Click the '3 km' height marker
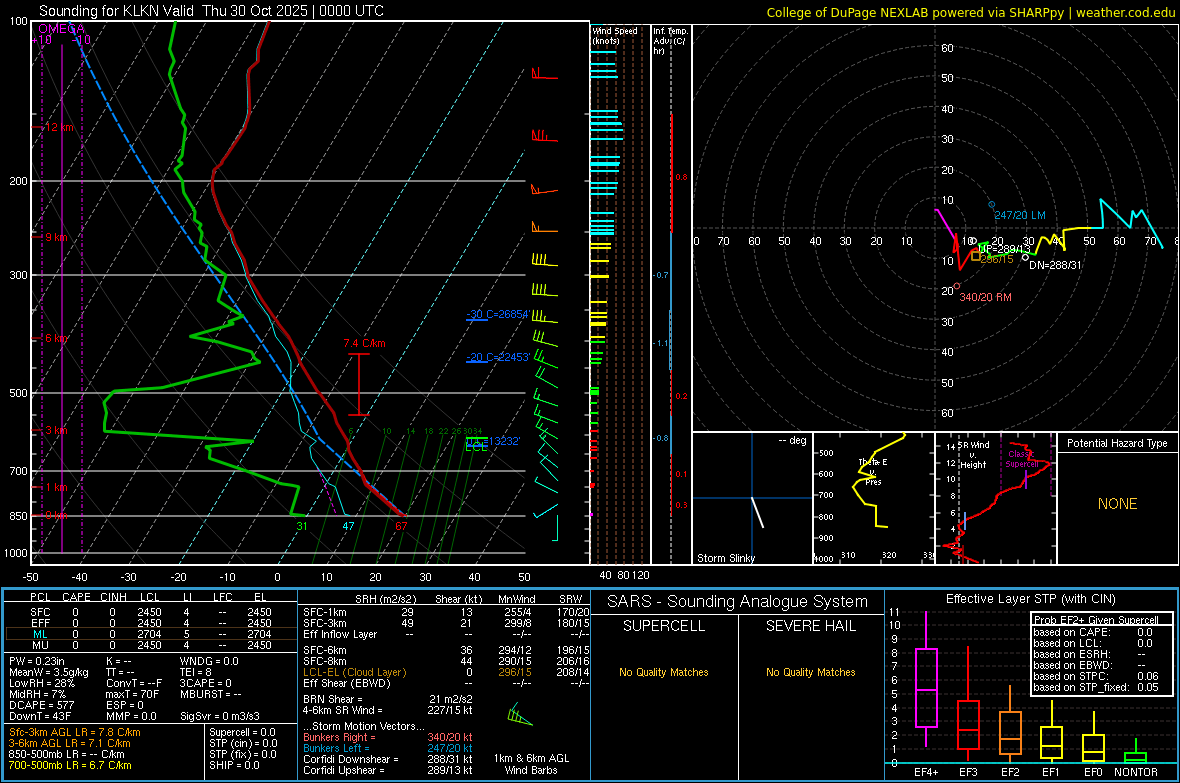The image size is (1180, 783). (56, 430)
